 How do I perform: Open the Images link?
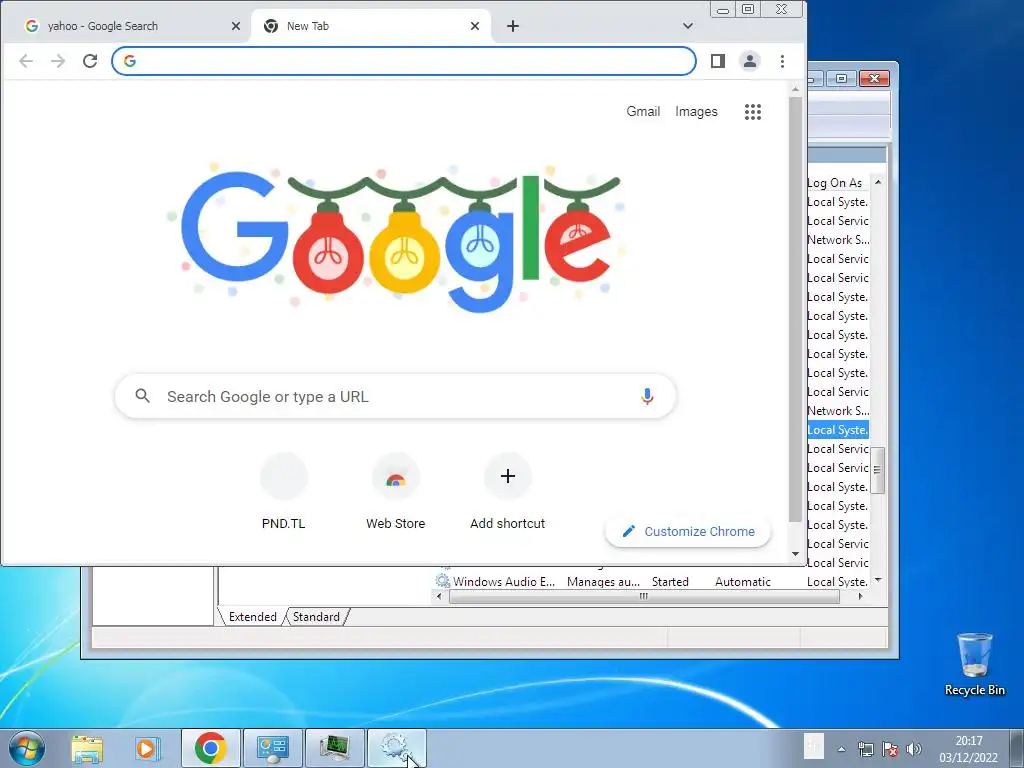pos(696,112)
